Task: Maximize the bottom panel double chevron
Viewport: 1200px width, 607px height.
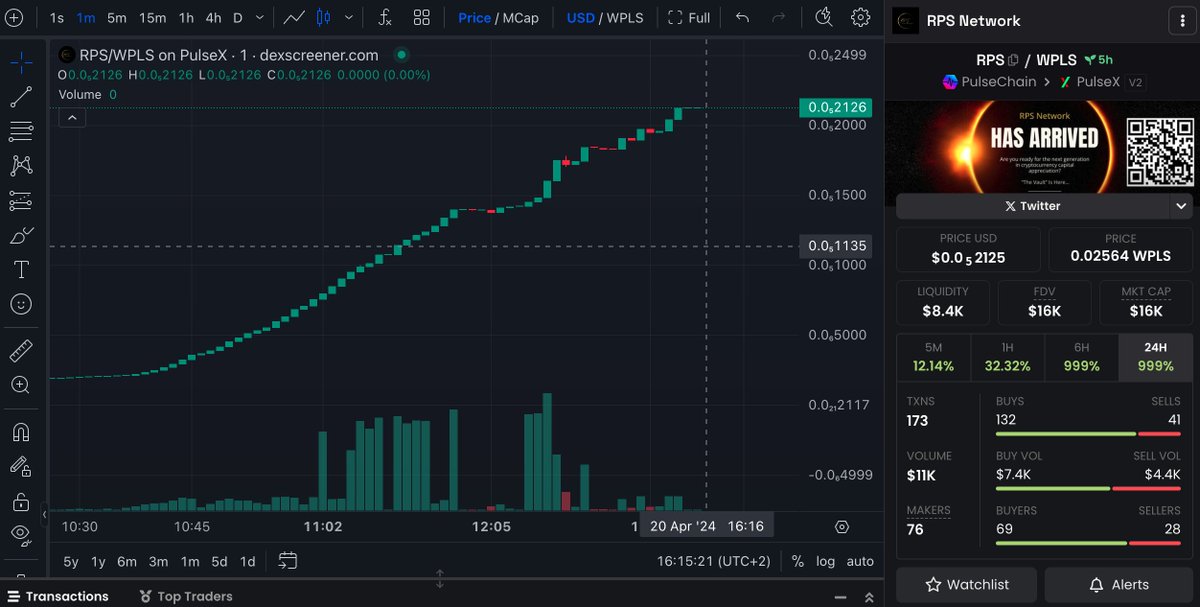Action: (869, 597)
